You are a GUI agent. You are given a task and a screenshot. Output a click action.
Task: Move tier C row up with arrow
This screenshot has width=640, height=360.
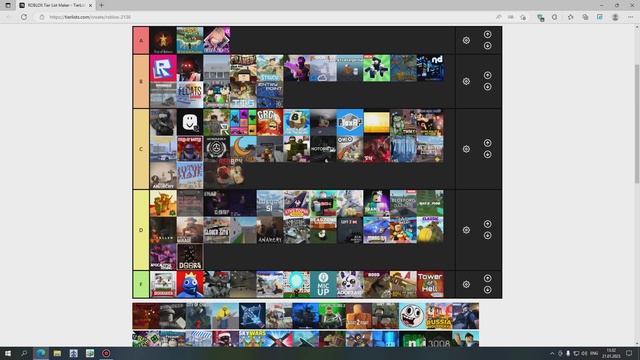coord(487,143)
